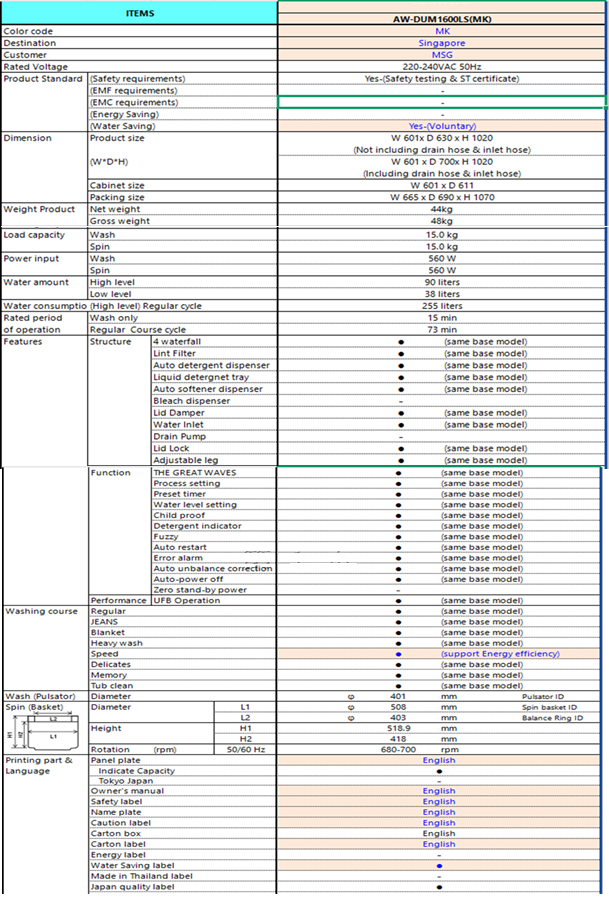Screen dimensions: 609x899
Task: Select the "48kg" gross weight value
Action: 442,221
